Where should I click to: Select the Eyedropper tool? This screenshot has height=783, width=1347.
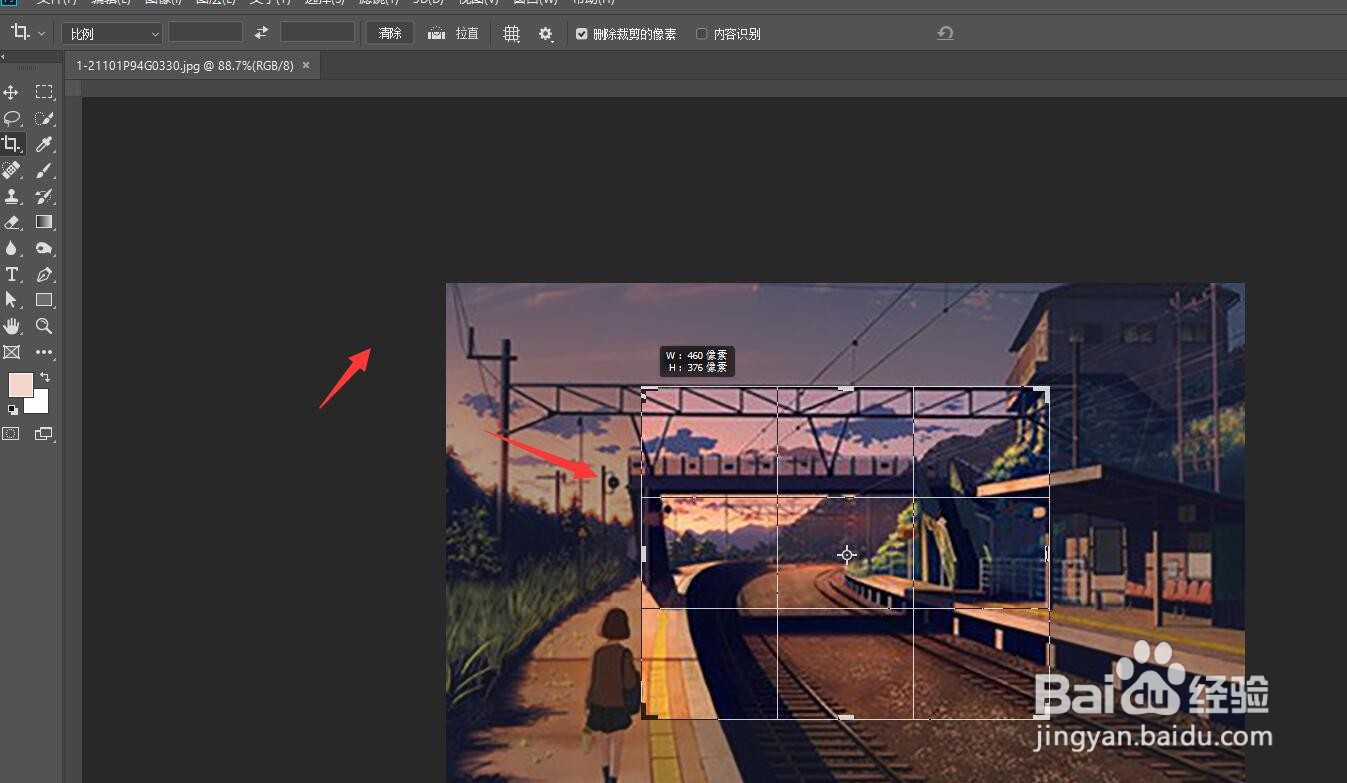(x=44, y=144)
